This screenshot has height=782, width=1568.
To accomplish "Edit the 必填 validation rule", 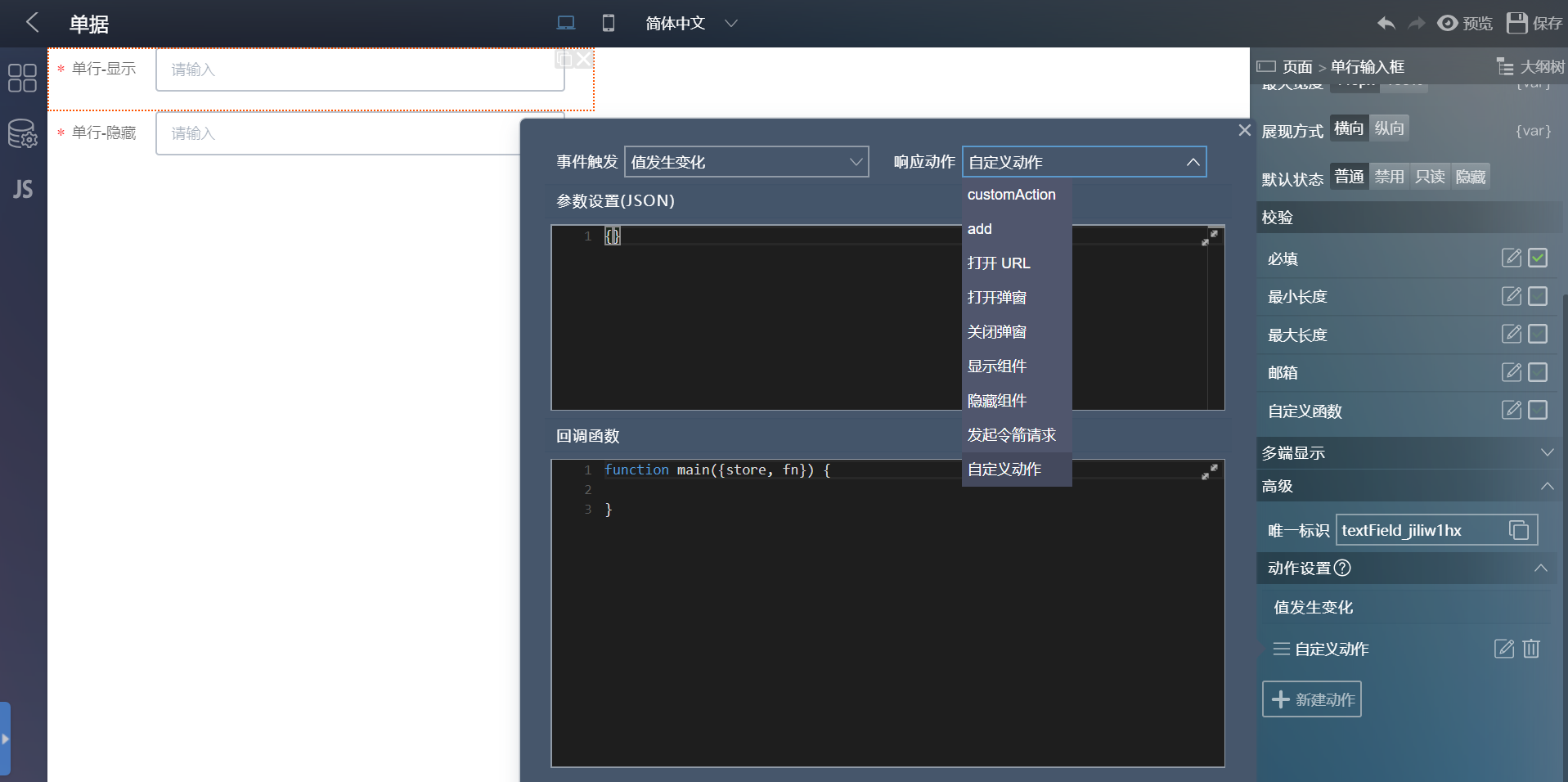I will coord(1512,258).
